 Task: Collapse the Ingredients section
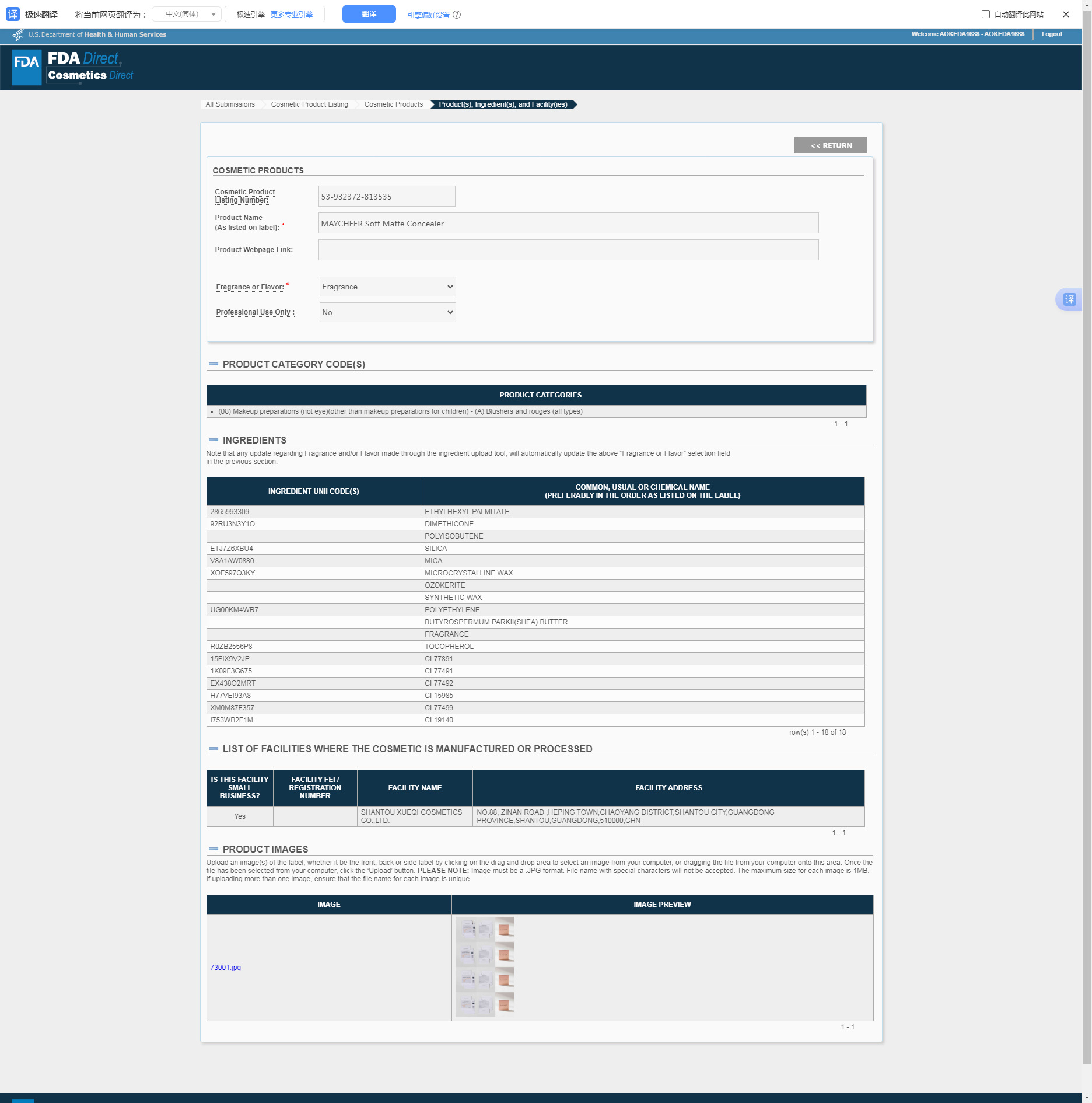[x=213, y=440]
